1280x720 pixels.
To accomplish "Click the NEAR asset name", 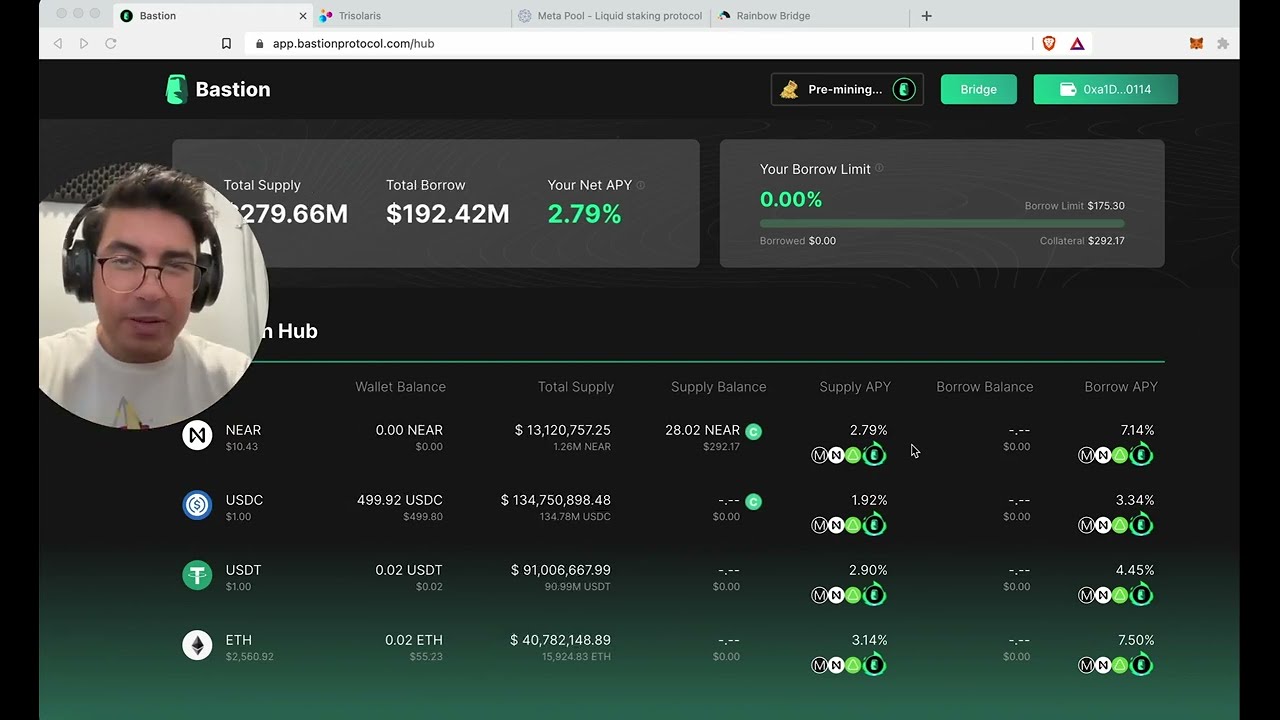I will [x=243, y=430].
